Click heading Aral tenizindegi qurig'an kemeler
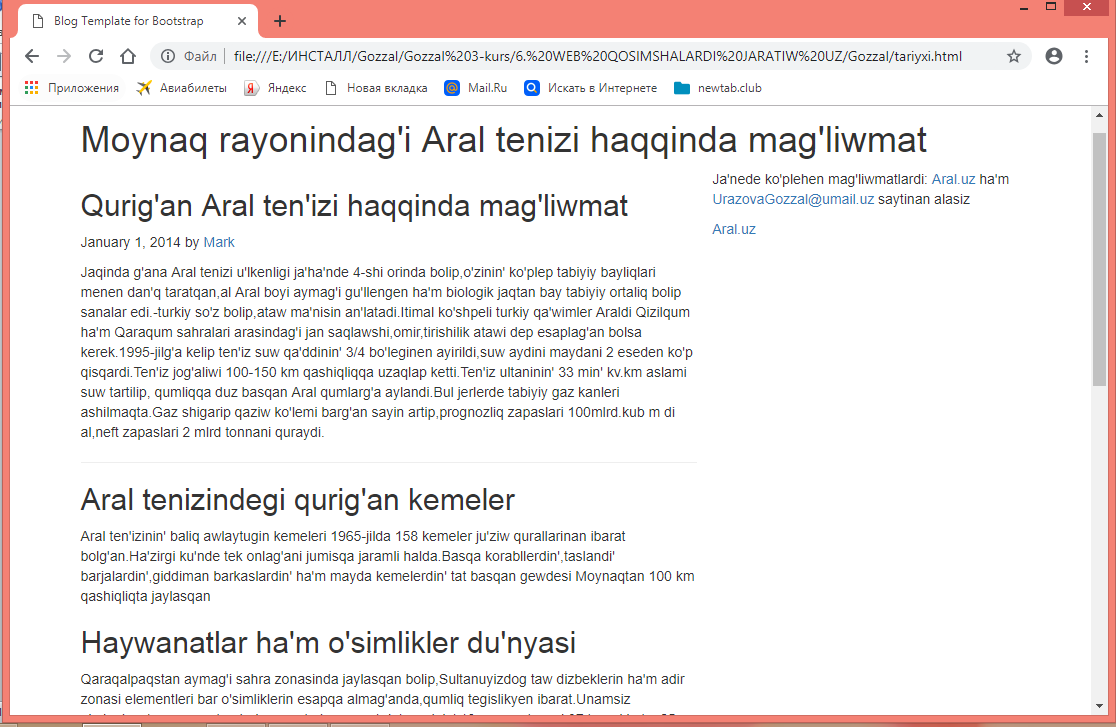 click(298, 500)
